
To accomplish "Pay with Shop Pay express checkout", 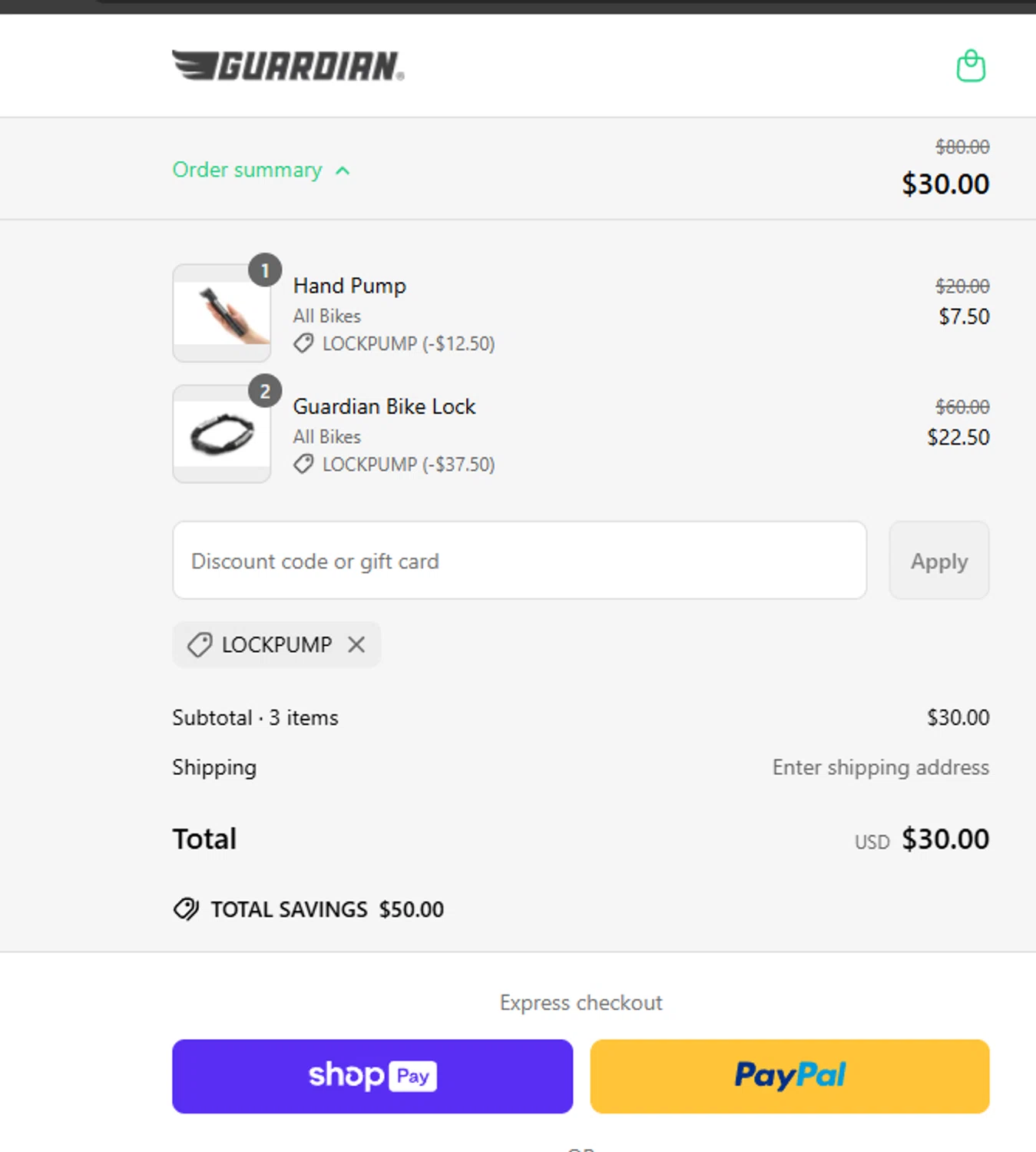I will pyautogui.click(x=372, y=1076).
